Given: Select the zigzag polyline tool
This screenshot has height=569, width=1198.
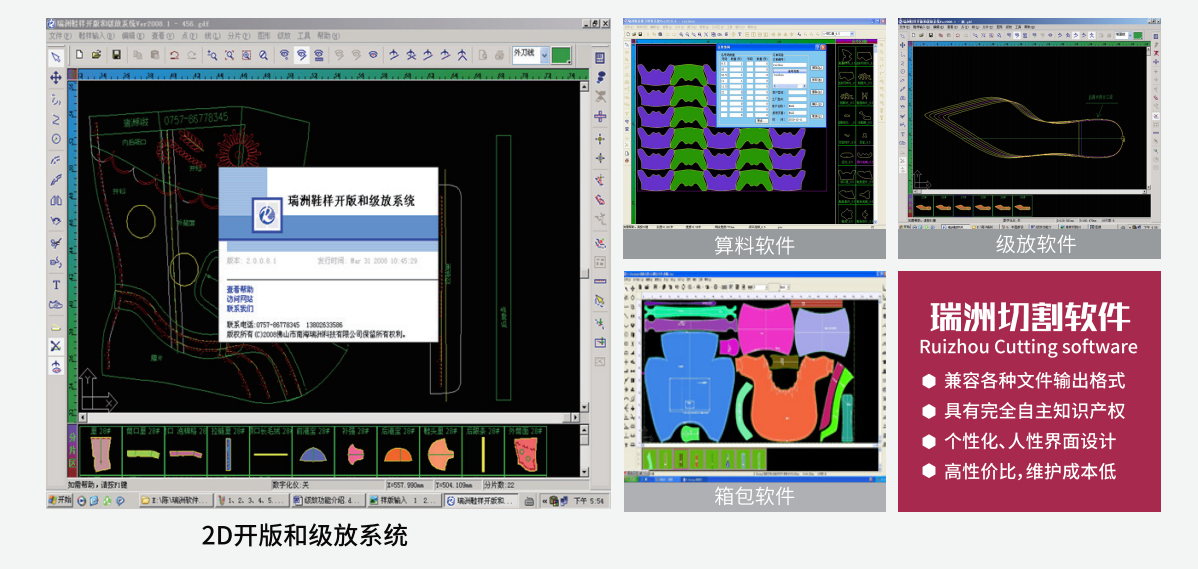Looking at the screenshot, I should coord(56,119).
